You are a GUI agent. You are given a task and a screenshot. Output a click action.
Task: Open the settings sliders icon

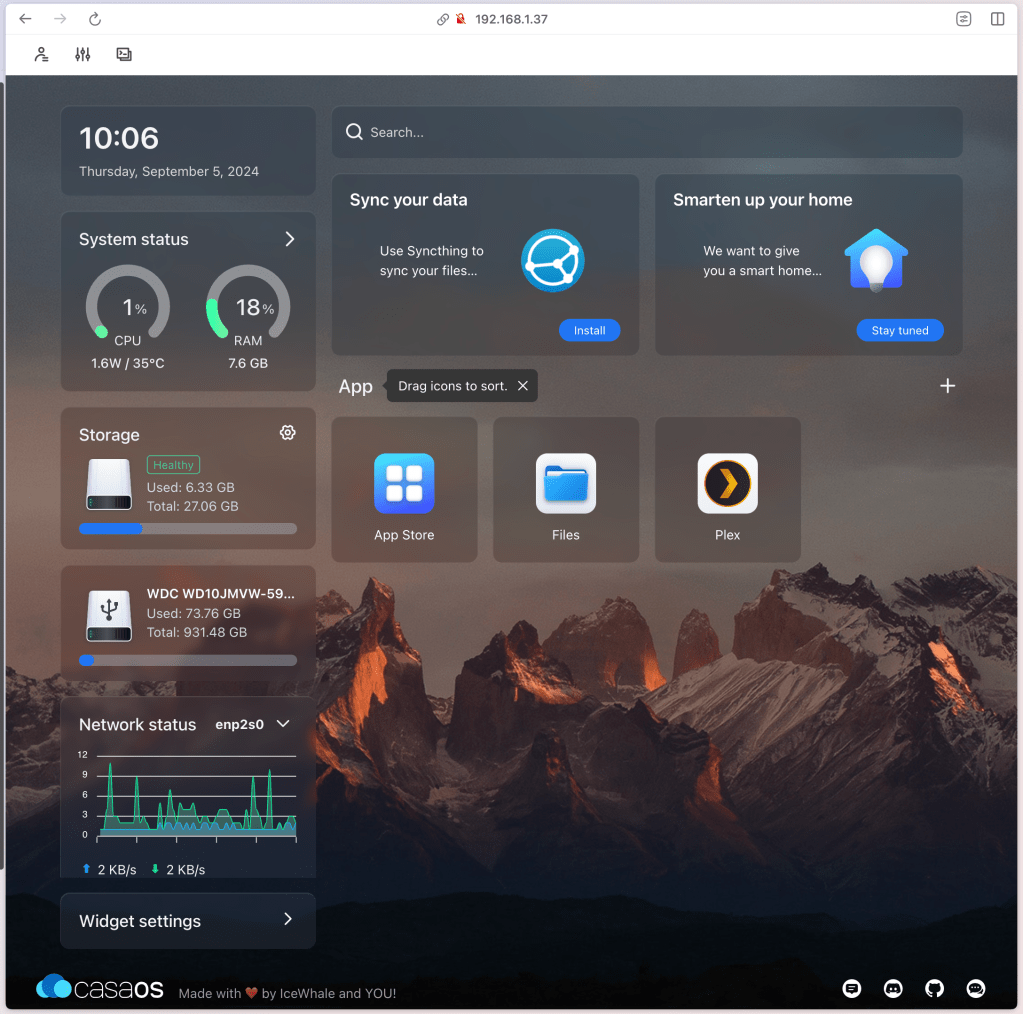point(83,54)
